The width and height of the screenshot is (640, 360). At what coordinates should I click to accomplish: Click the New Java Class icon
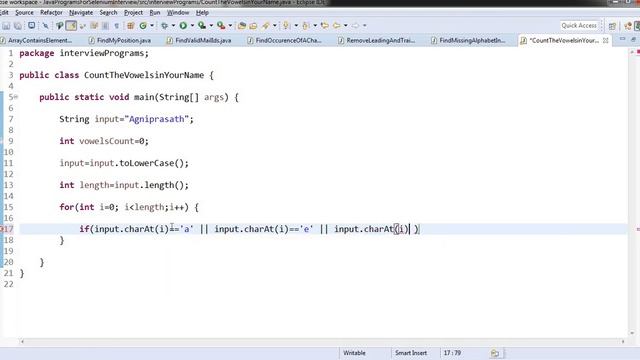tap(143, 26)
